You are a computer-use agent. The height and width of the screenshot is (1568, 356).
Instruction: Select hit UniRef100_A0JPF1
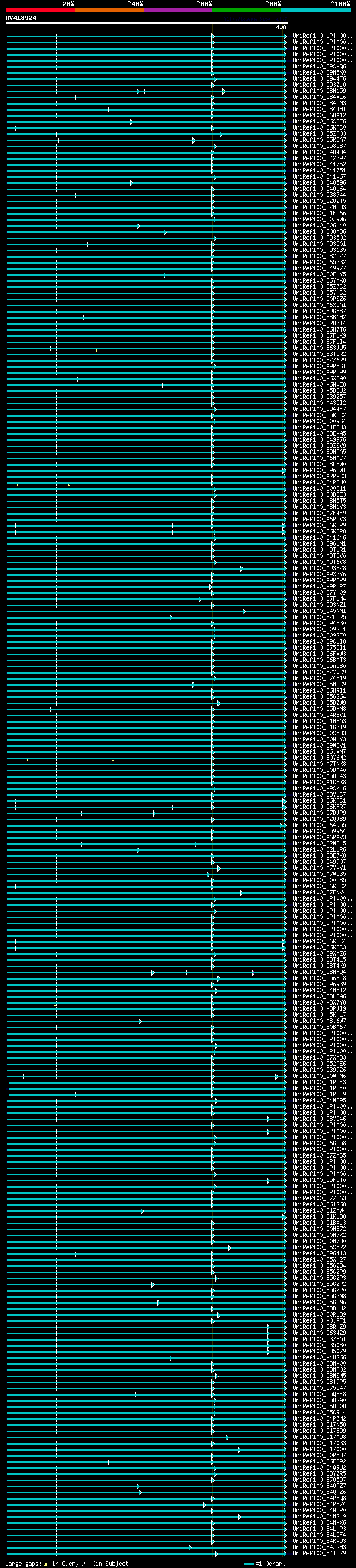(319, 1321)
